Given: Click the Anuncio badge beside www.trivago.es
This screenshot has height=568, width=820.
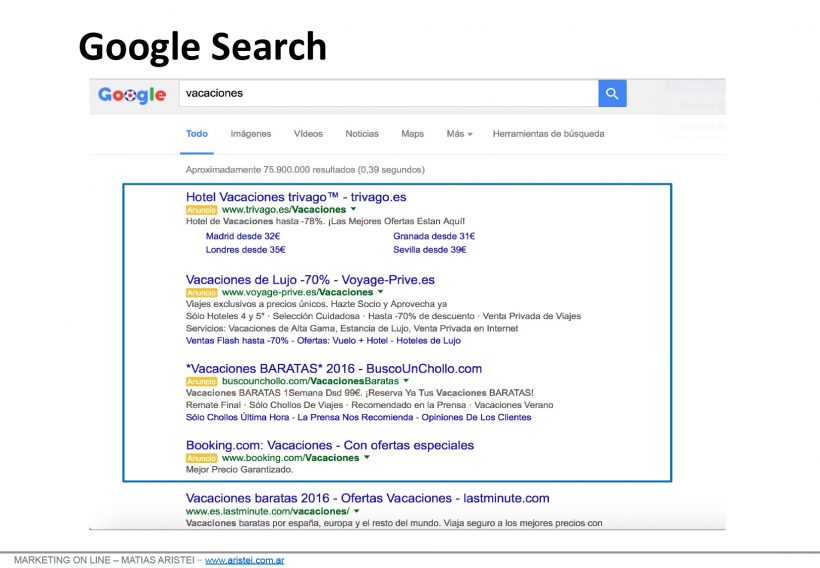Looking at the screenshot, I should 201,210.
